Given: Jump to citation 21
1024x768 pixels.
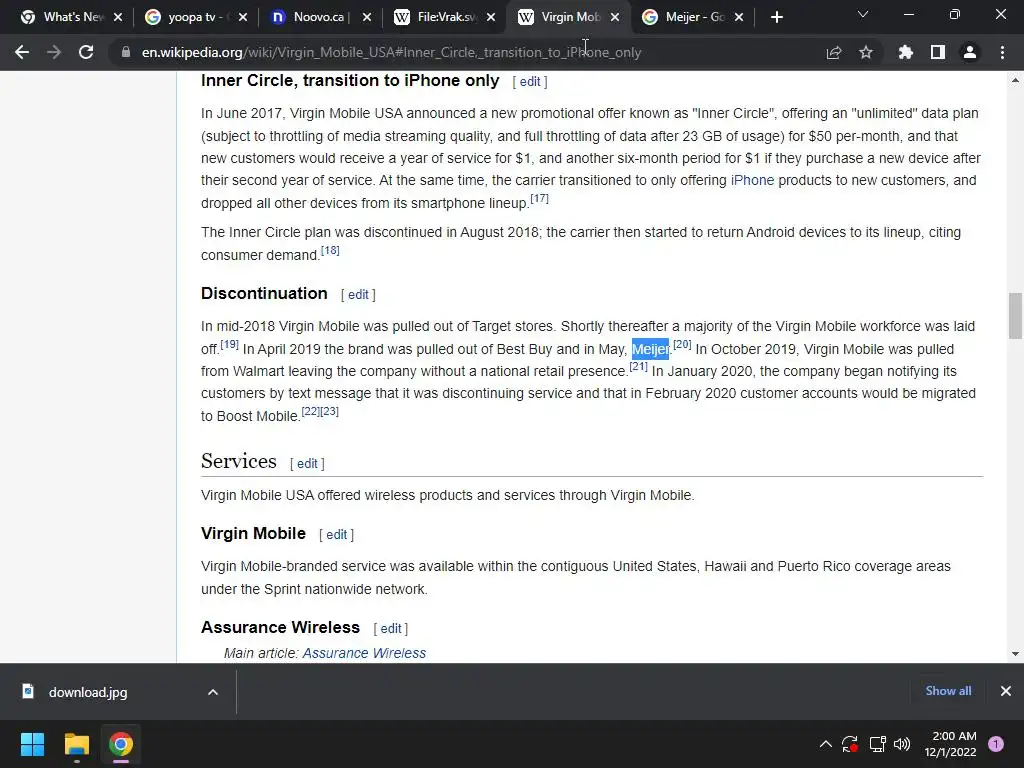Looking at the screenshot, I should click(639, 366).
